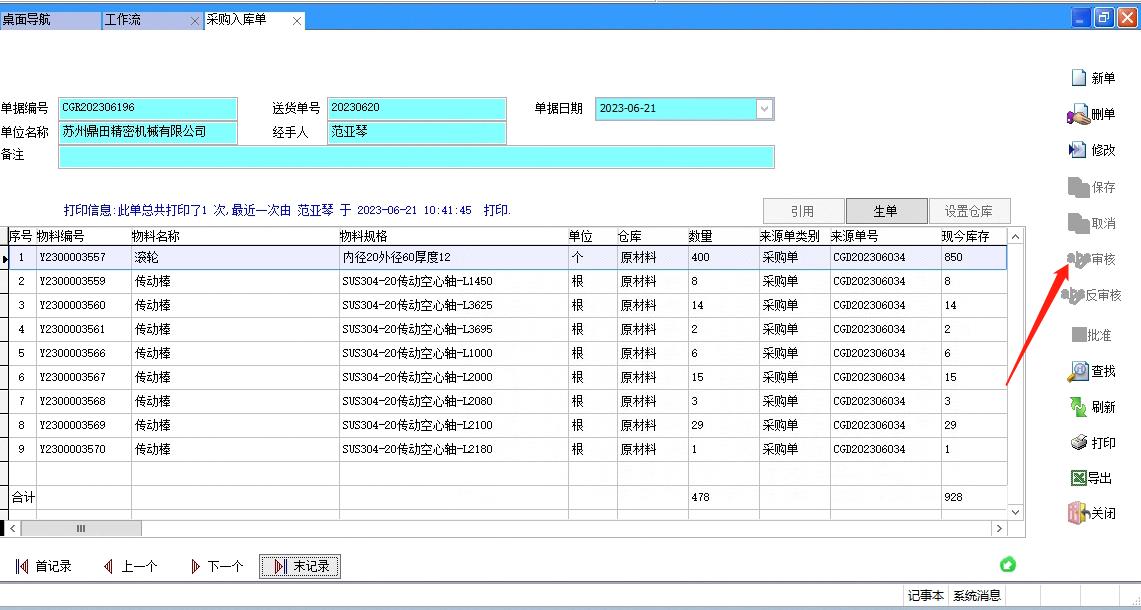Click the 刷新 refresh icon

(x=1078, y=407)
